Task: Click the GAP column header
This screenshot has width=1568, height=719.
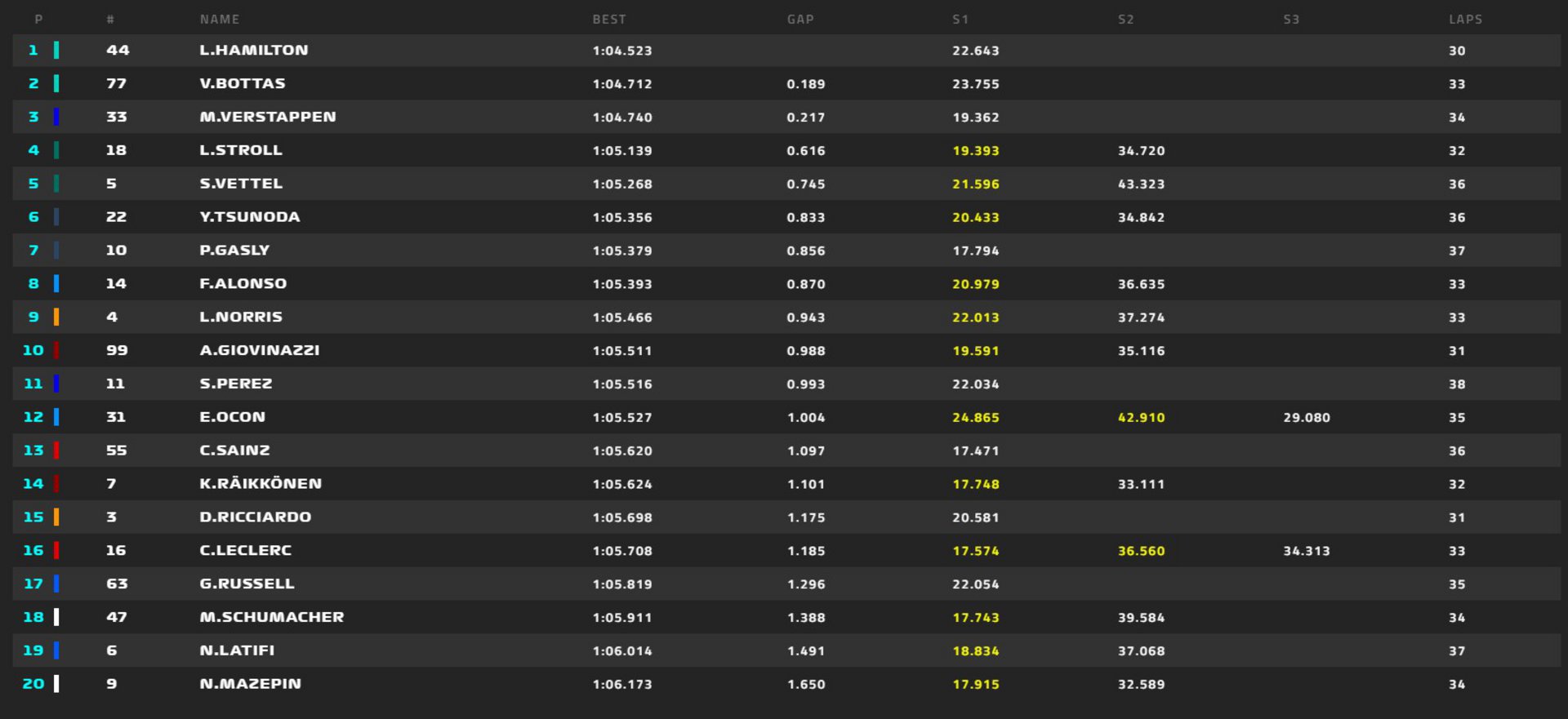Action: (800, 20)
